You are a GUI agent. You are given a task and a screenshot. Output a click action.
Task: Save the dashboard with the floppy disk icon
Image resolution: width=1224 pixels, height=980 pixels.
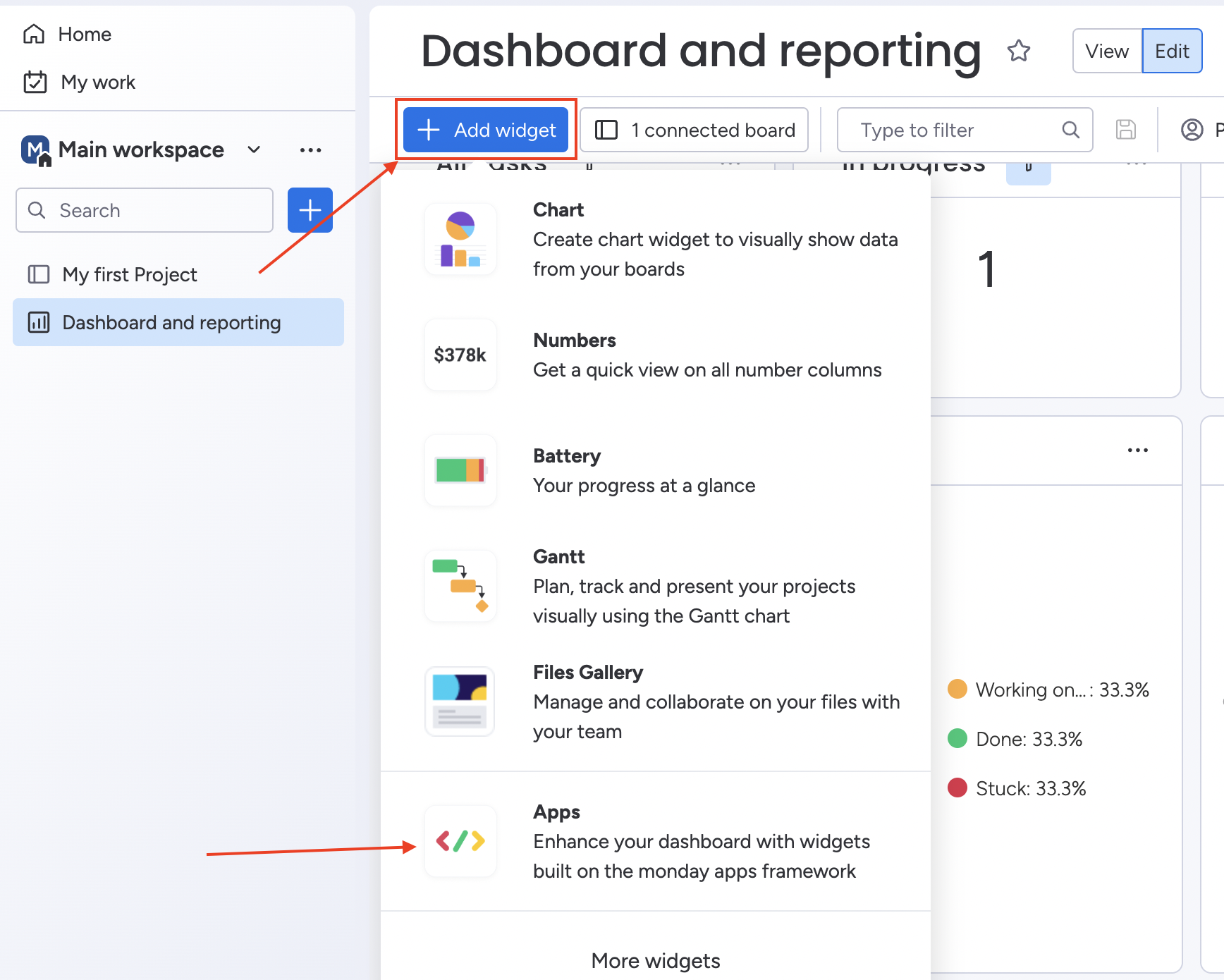tap(1125, 130)
